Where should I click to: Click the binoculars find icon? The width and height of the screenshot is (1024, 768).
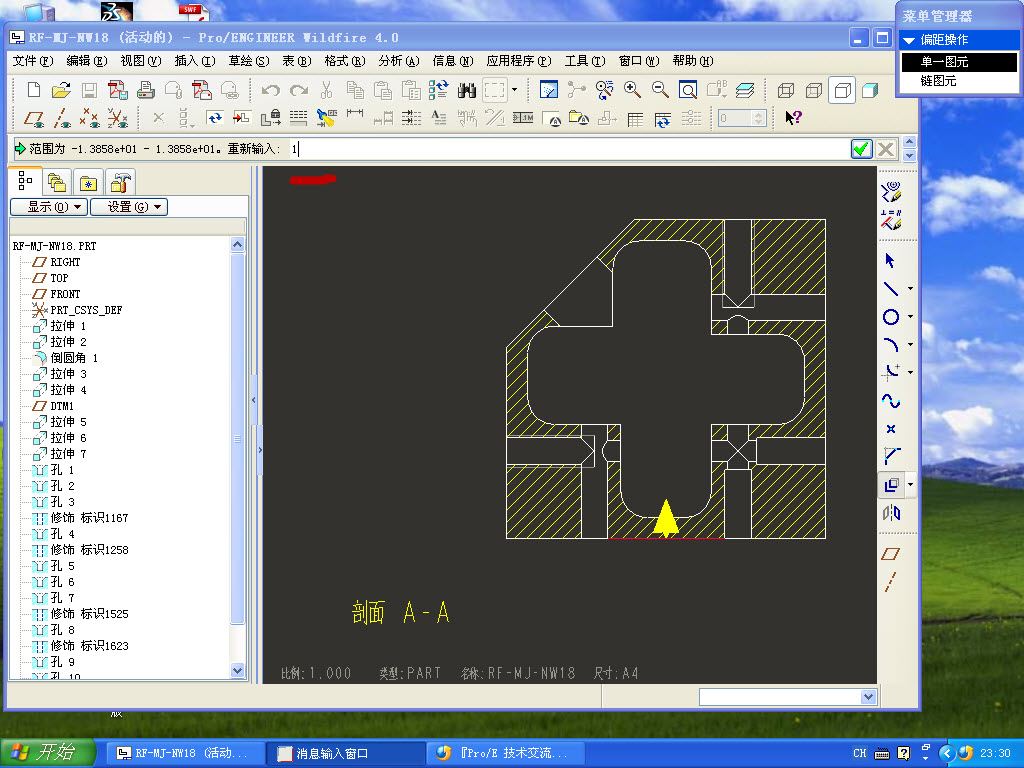(x=466, y=90)
